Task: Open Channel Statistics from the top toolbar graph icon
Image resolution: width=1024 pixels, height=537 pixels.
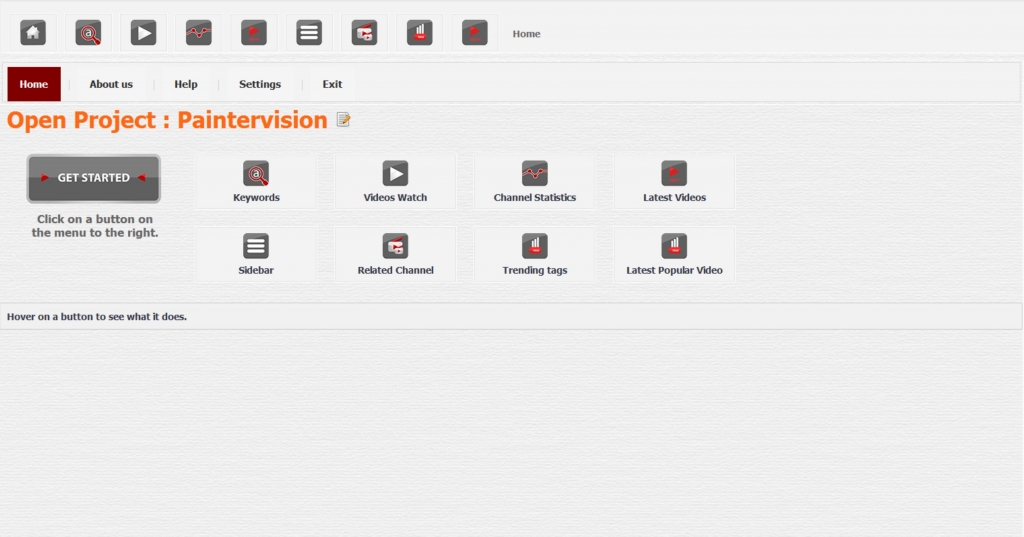Action: [199, 33]
